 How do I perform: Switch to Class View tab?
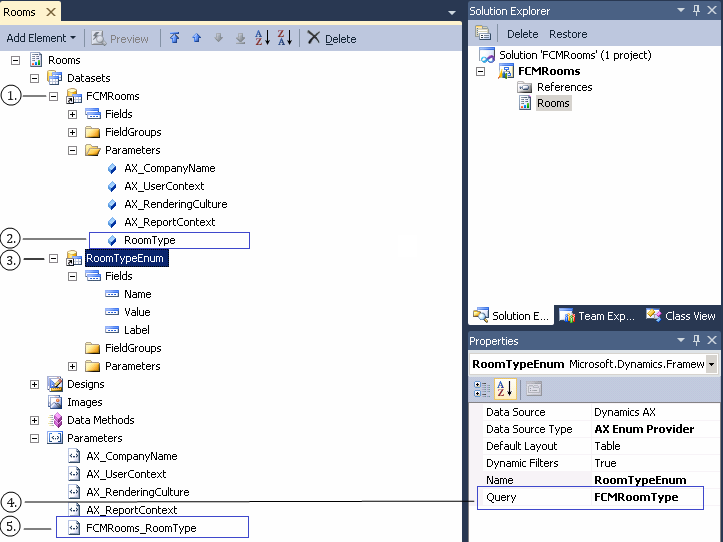click(x=681, y=316)
